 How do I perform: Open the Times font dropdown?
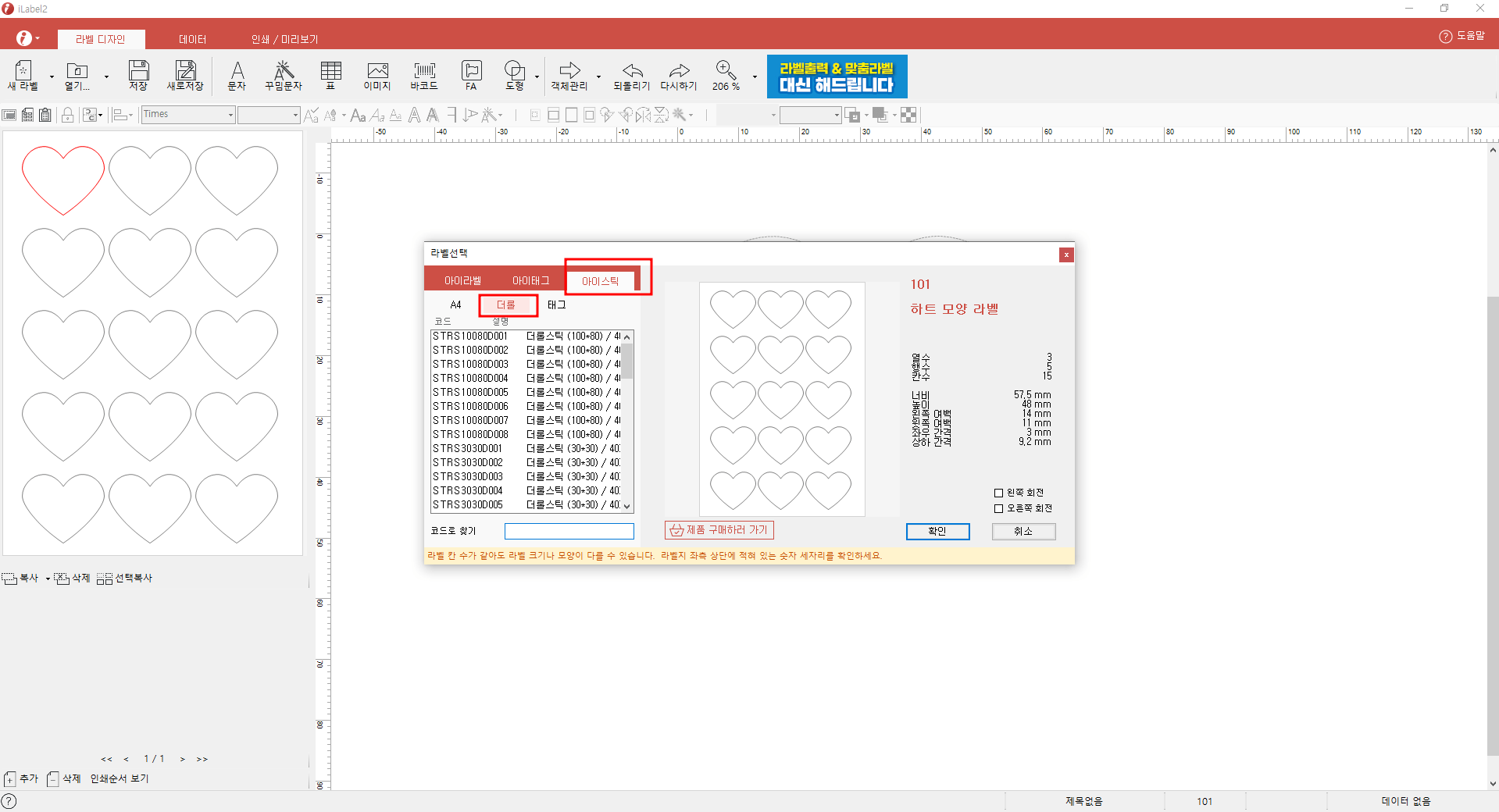click(230, 116)
